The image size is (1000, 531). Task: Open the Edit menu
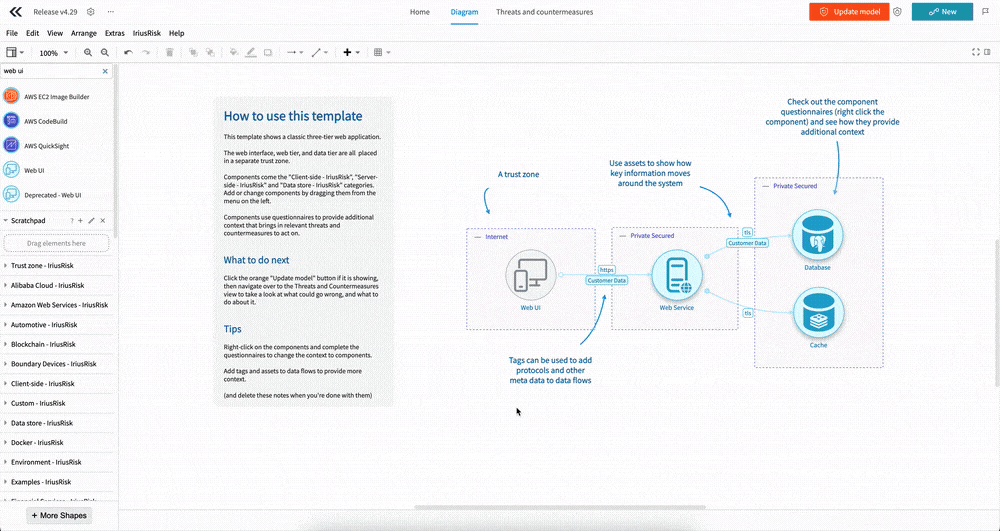tap(33, 33)
